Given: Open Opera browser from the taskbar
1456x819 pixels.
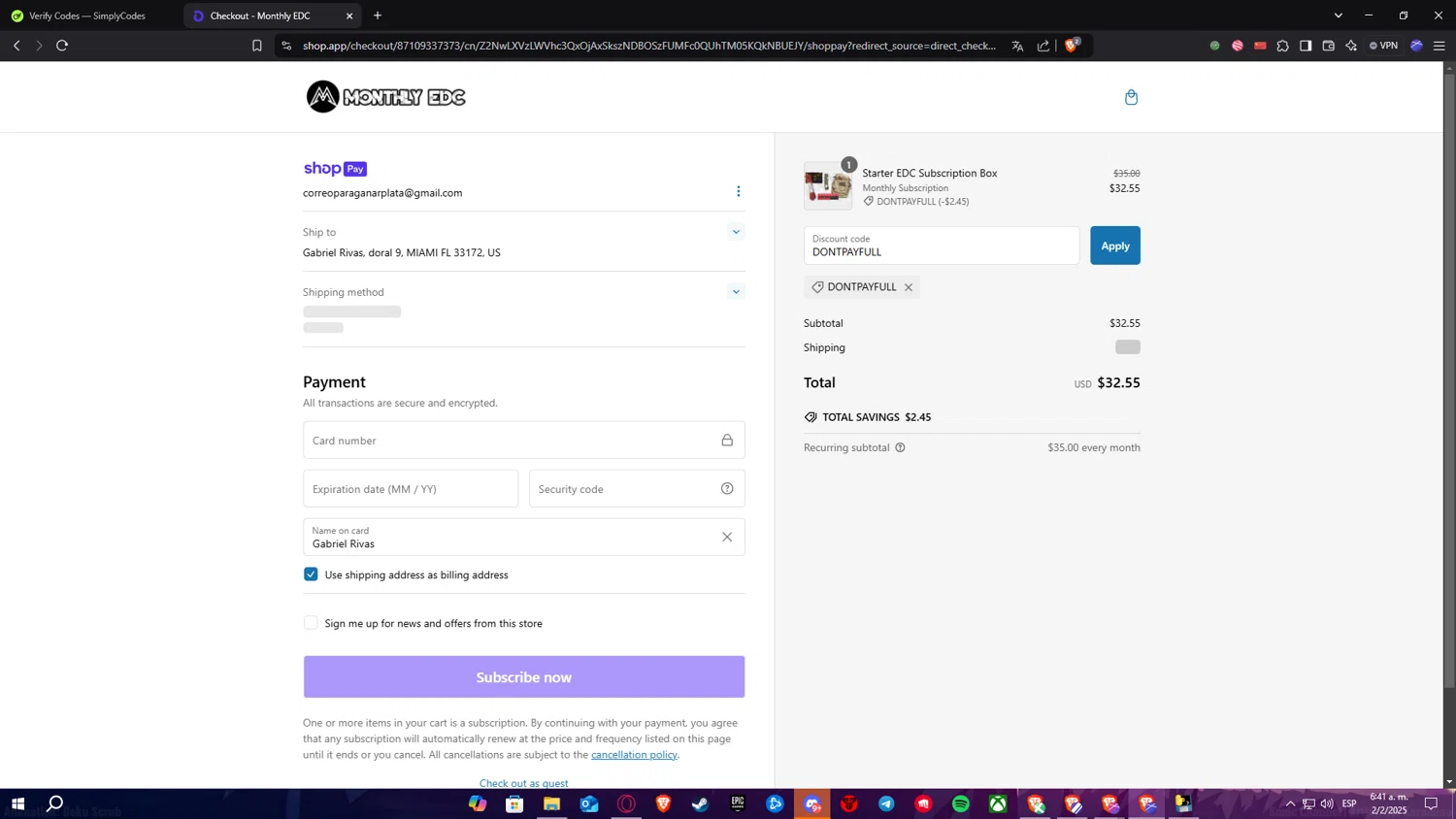Looking at the screenshot, I should pyautogui.click(x=626, y=803).
